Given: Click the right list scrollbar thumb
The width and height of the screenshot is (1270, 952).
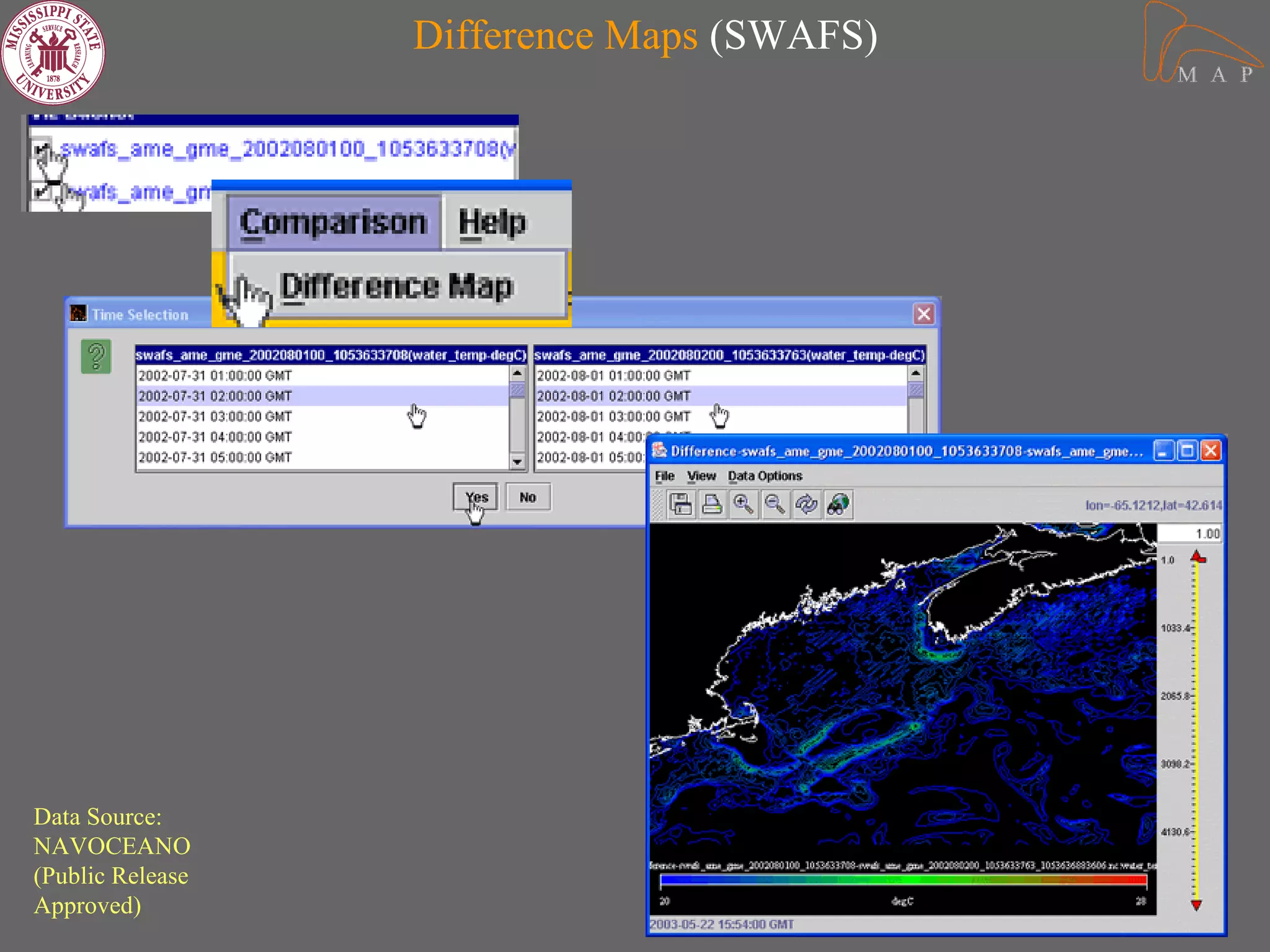Looking at the screenshot, I should pos(916,390).
